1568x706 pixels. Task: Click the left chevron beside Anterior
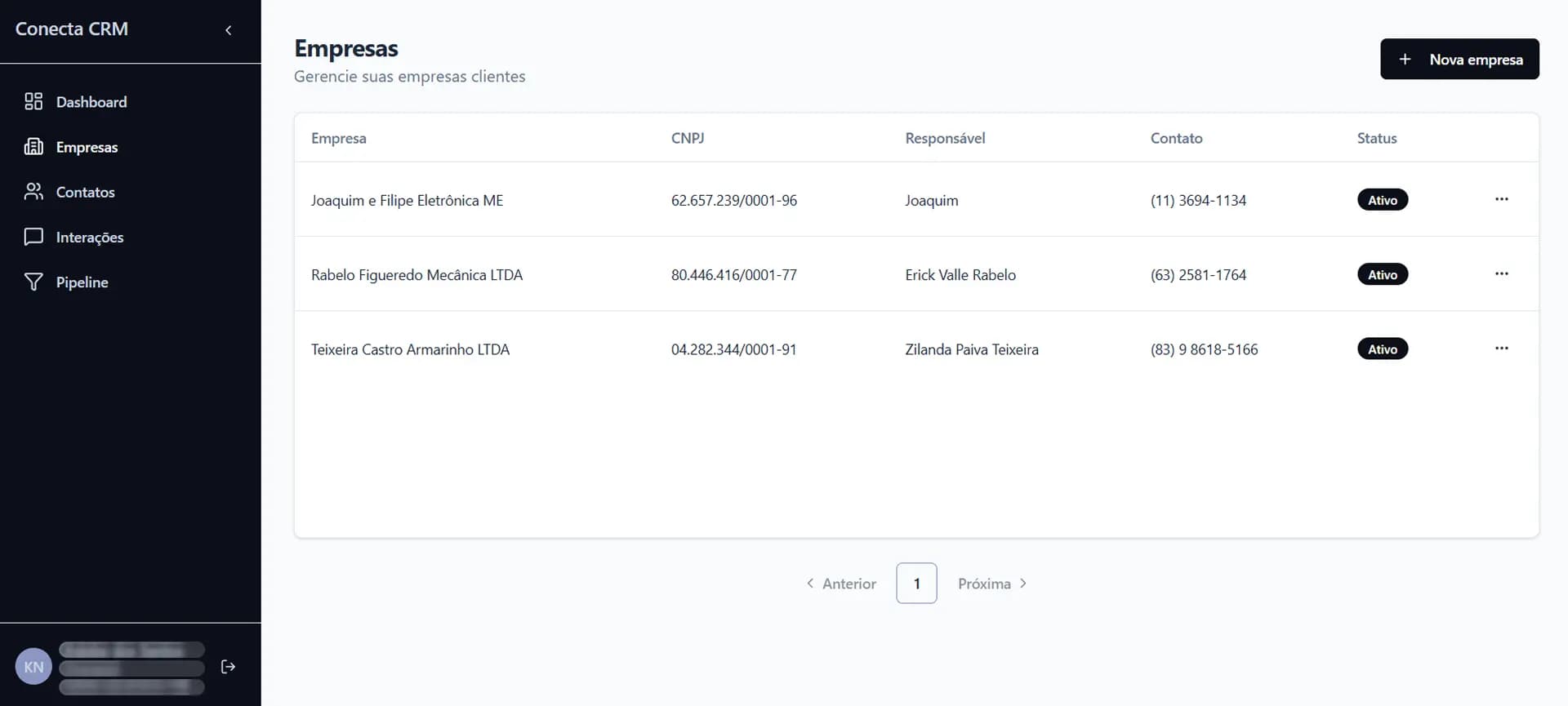point(810,583)
